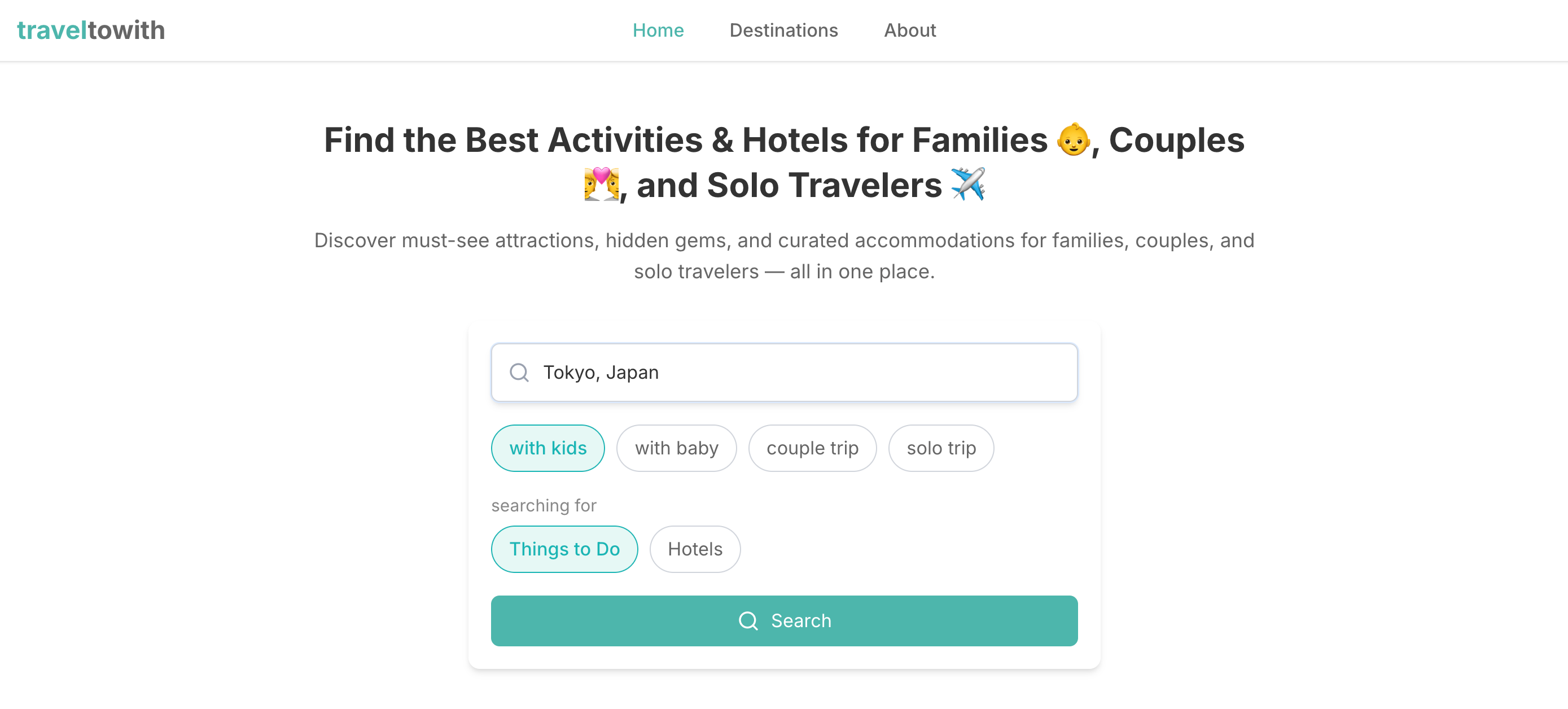
Task: Click the traveltowith logo
Action: [91, 30]
